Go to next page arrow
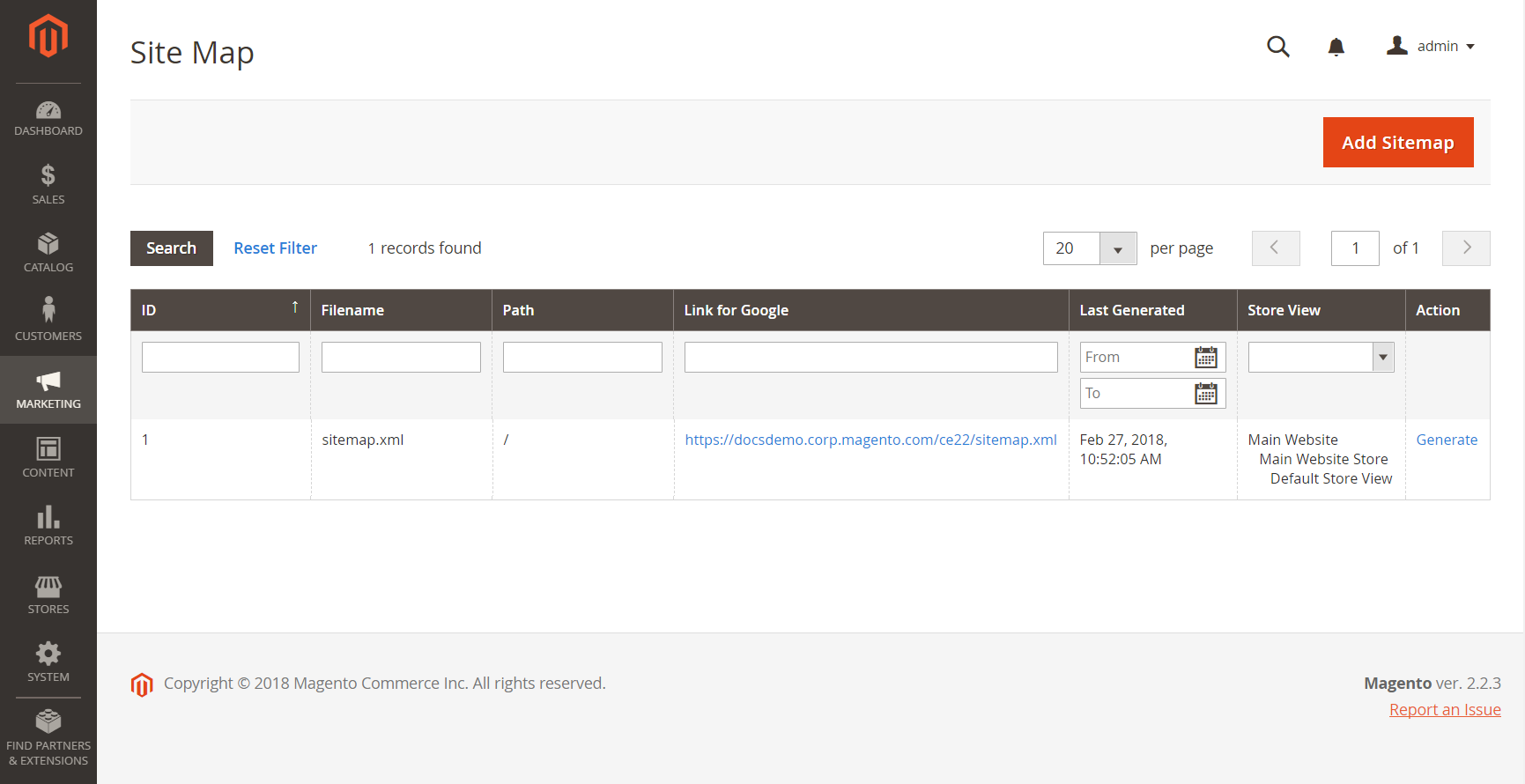 [x=1466, y=248]
